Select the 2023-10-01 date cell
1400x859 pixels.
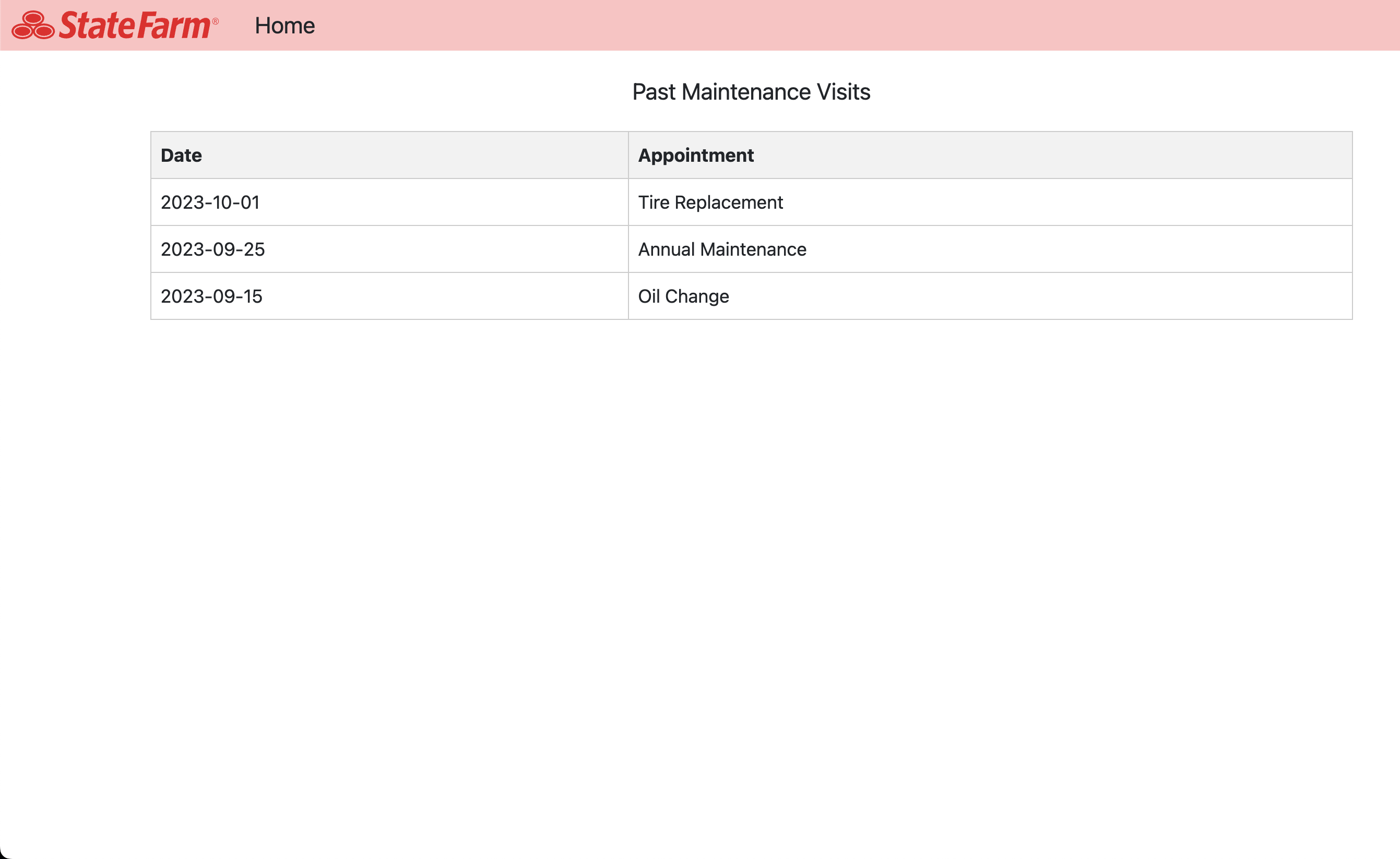pos(210,202)
